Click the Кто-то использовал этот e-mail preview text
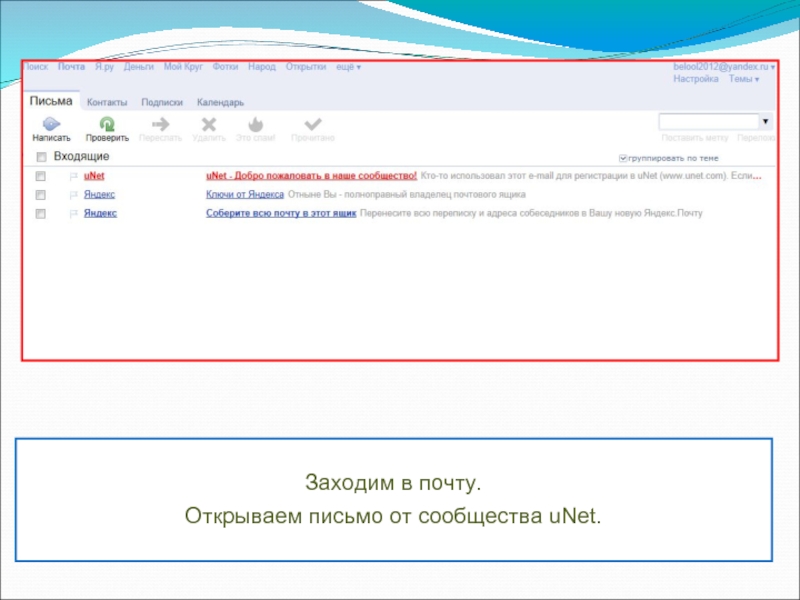Screen dimensions: 800x600 click(591, 176)
